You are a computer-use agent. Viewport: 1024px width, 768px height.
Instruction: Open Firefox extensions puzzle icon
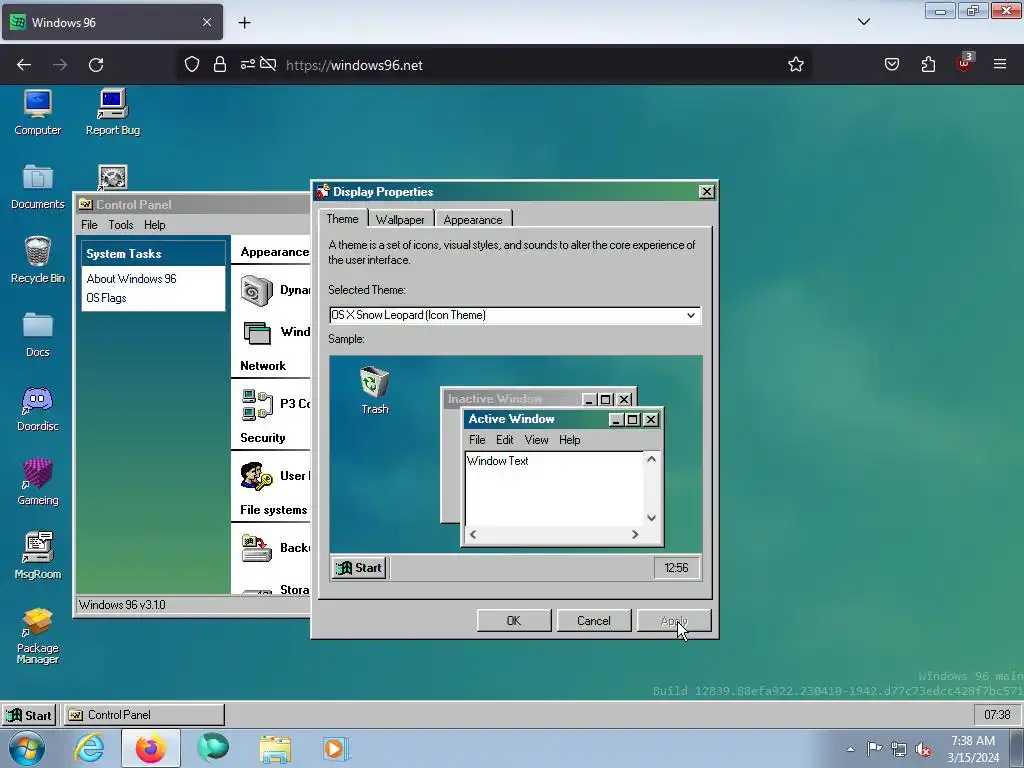pyautogui.click(x=928, y=65)
